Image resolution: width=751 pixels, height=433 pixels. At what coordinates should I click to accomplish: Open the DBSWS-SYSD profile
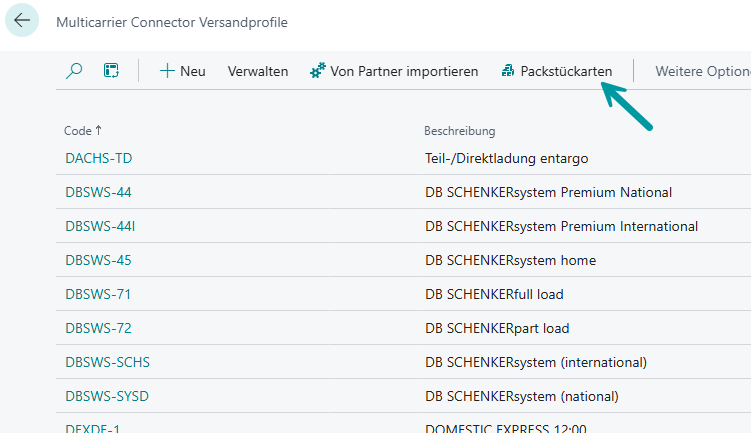pyautogui.click(x=107, y=396)
